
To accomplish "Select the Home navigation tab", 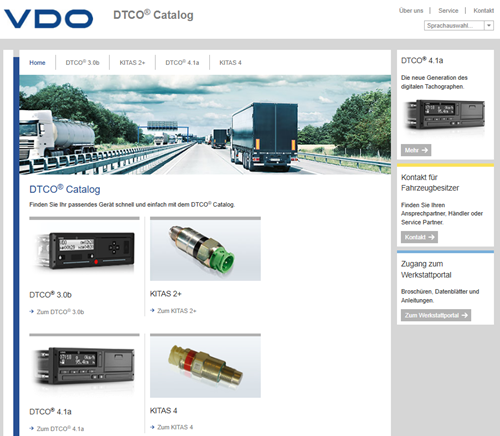I will [37, 63].
